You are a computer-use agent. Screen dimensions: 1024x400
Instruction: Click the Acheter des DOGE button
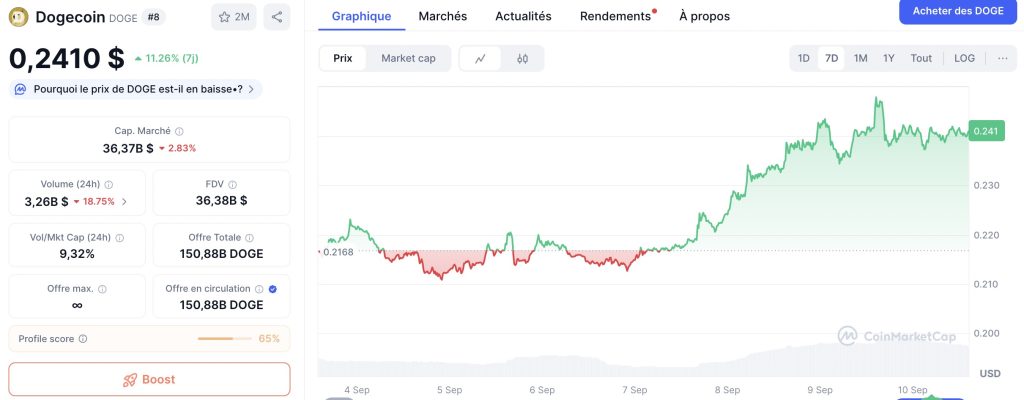958,11
